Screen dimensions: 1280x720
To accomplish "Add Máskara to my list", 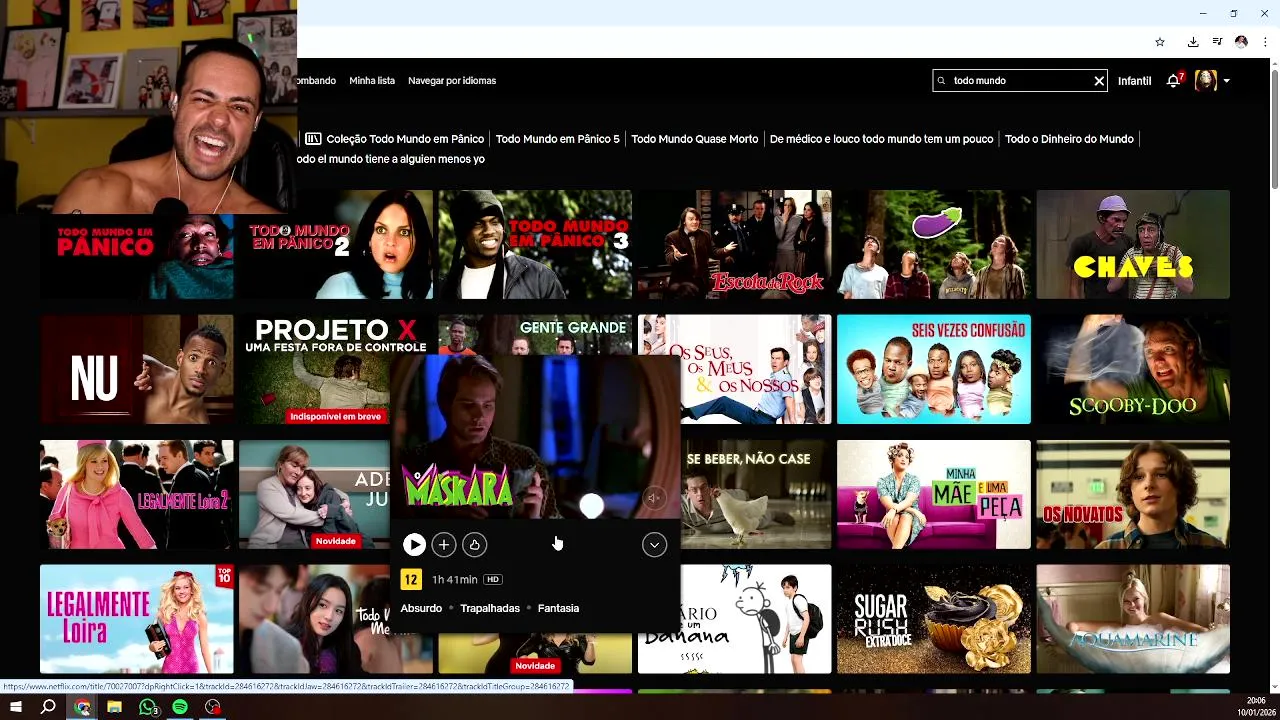I will 444,544.
